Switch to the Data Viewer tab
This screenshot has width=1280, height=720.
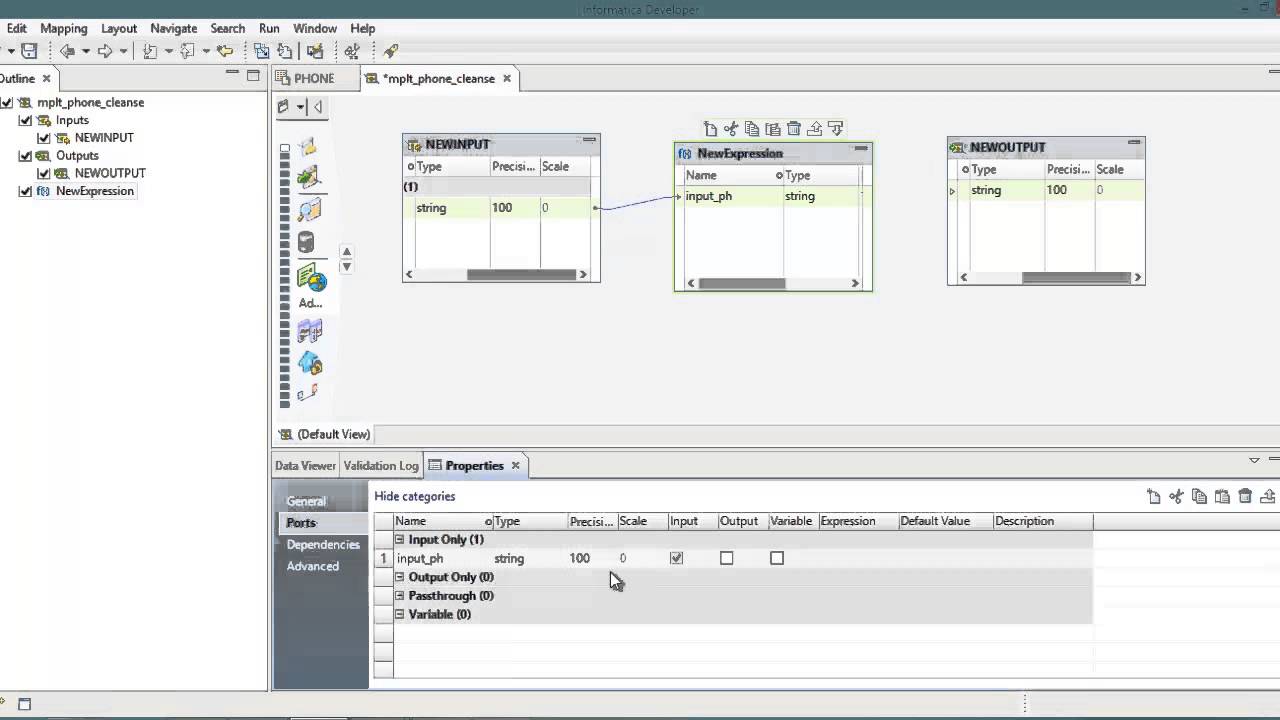pos(305,466)
